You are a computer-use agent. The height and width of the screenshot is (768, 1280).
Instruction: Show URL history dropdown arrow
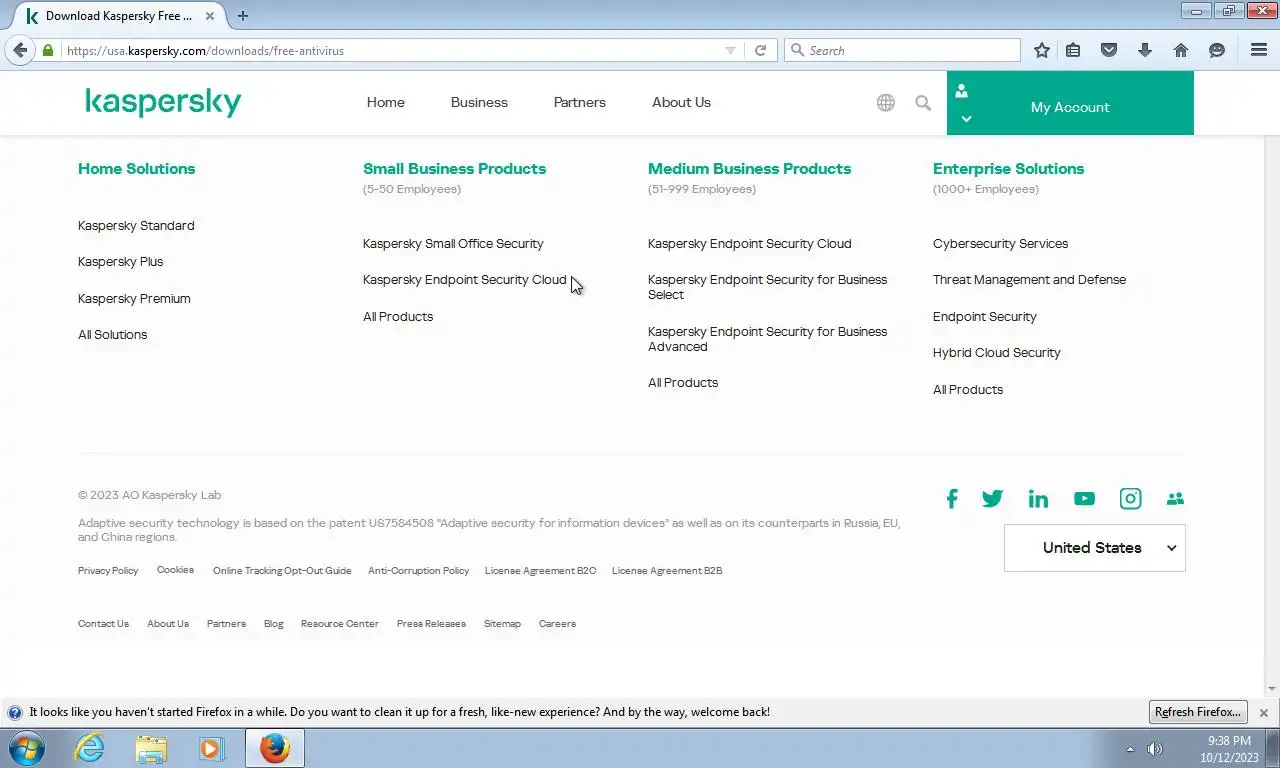(x=730, y=50)
